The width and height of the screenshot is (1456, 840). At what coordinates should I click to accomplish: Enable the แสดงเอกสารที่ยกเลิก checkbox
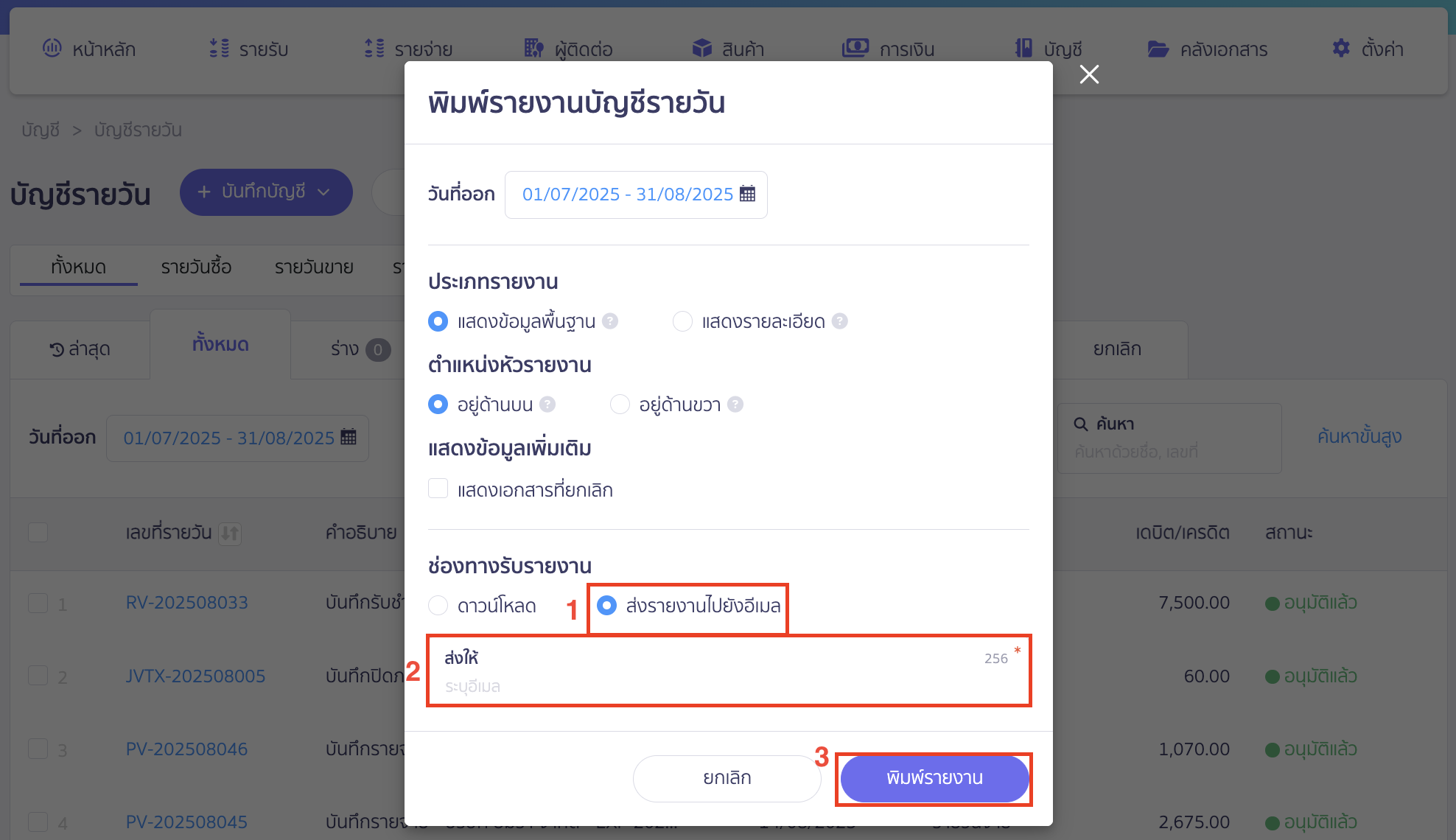click(x=438, y=489)
